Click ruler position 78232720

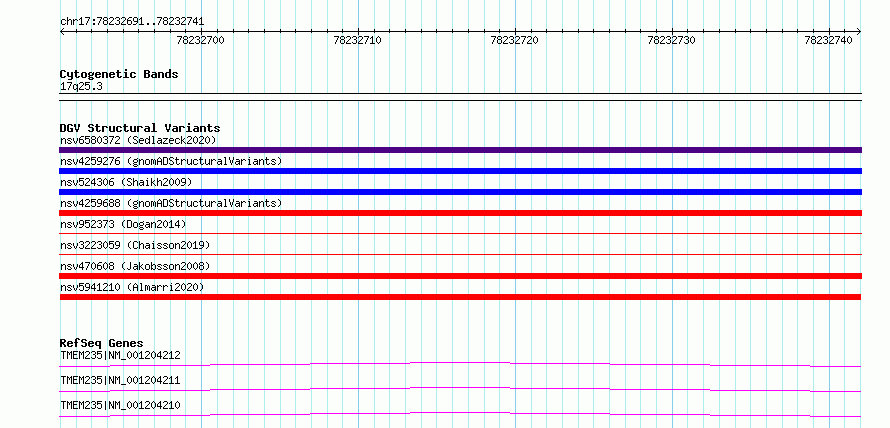(515, 40)
